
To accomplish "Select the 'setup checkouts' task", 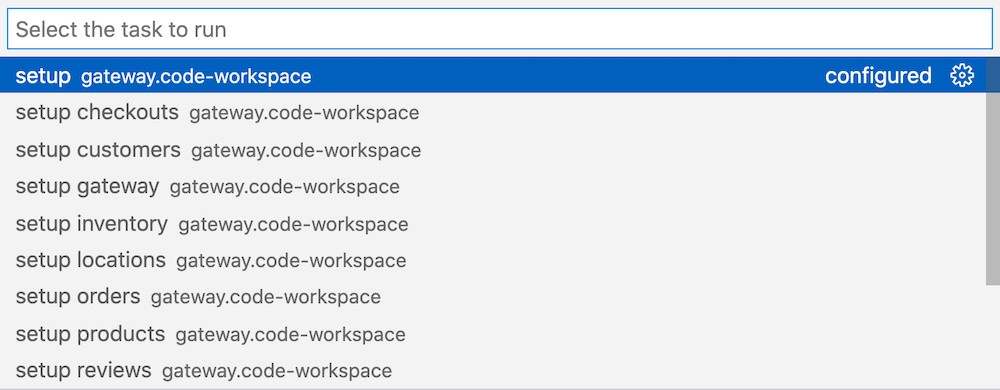I will 493,113.
